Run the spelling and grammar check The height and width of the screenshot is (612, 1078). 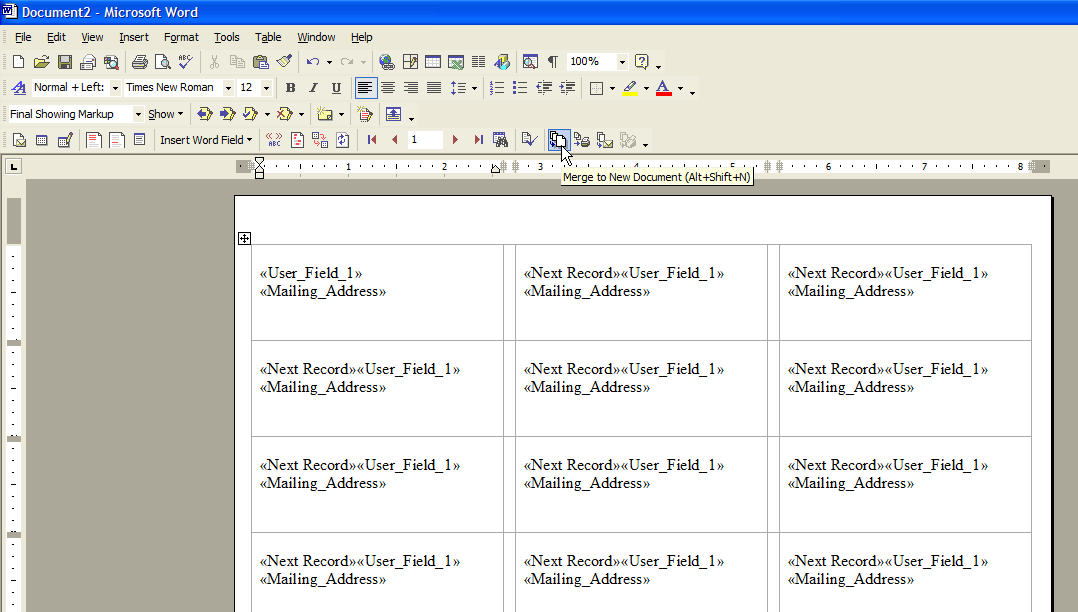(x=186, y=62)
